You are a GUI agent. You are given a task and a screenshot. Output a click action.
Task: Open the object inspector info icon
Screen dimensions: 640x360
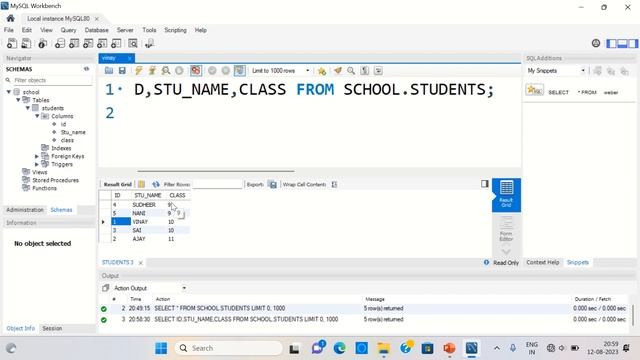pyautogui.click(x=42, y=43)
